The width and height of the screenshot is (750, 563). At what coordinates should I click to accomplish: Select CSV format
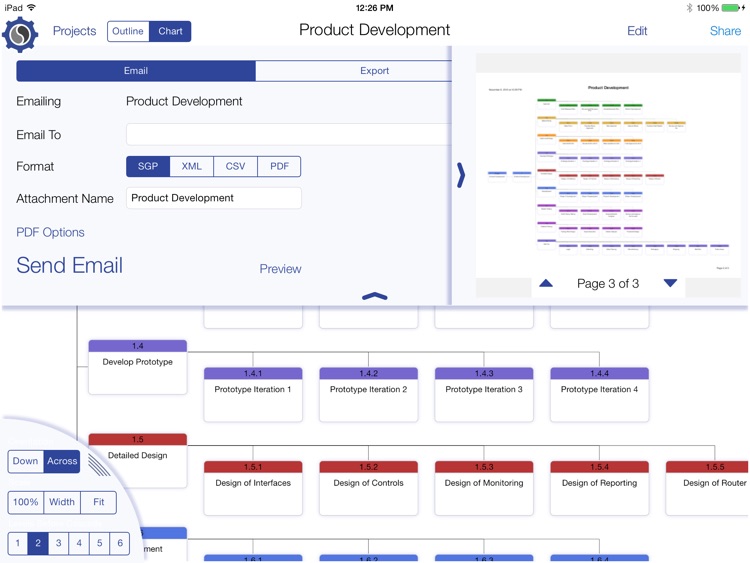[235, 166]
